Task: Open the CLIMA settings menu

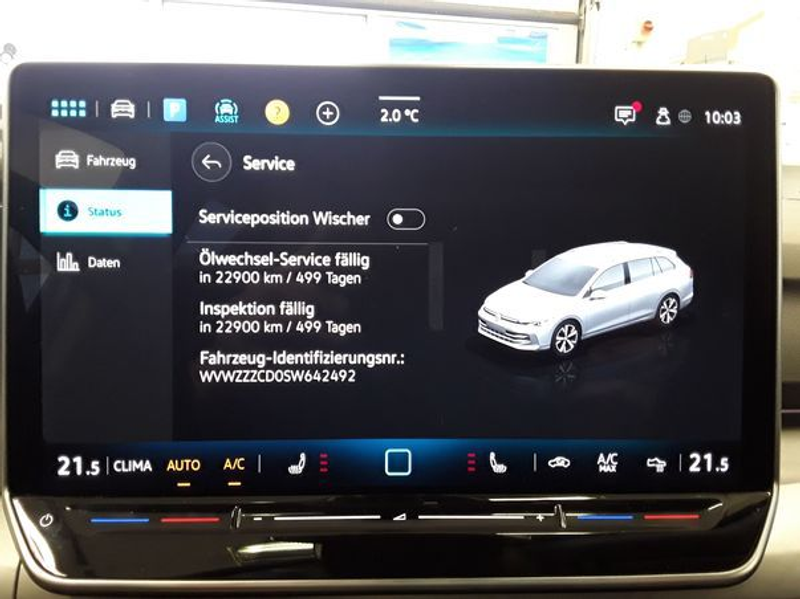Action: point(132,465)
